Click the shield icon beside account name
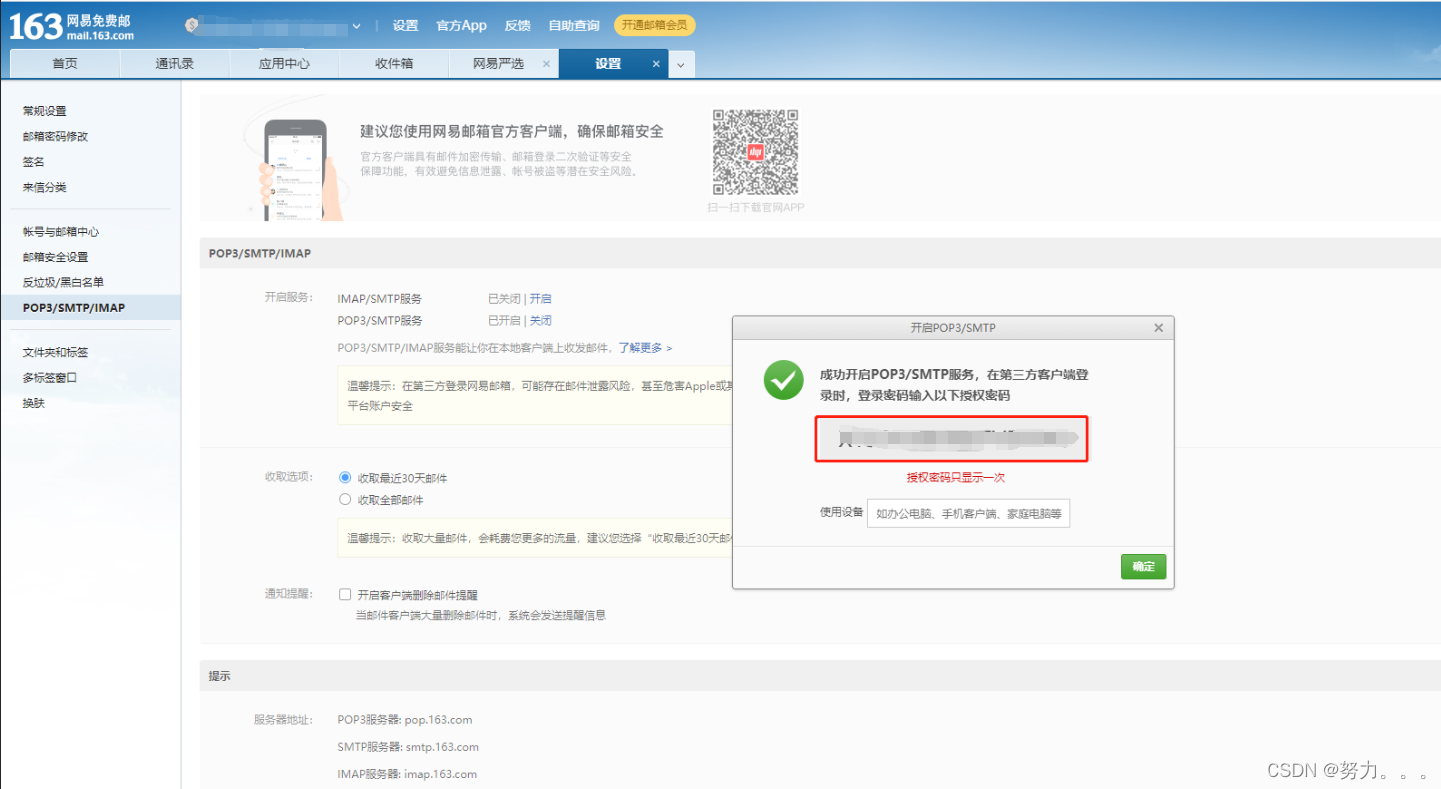Screen dimensions: 1441x789 pyautogui.click(x=192, y=25)
